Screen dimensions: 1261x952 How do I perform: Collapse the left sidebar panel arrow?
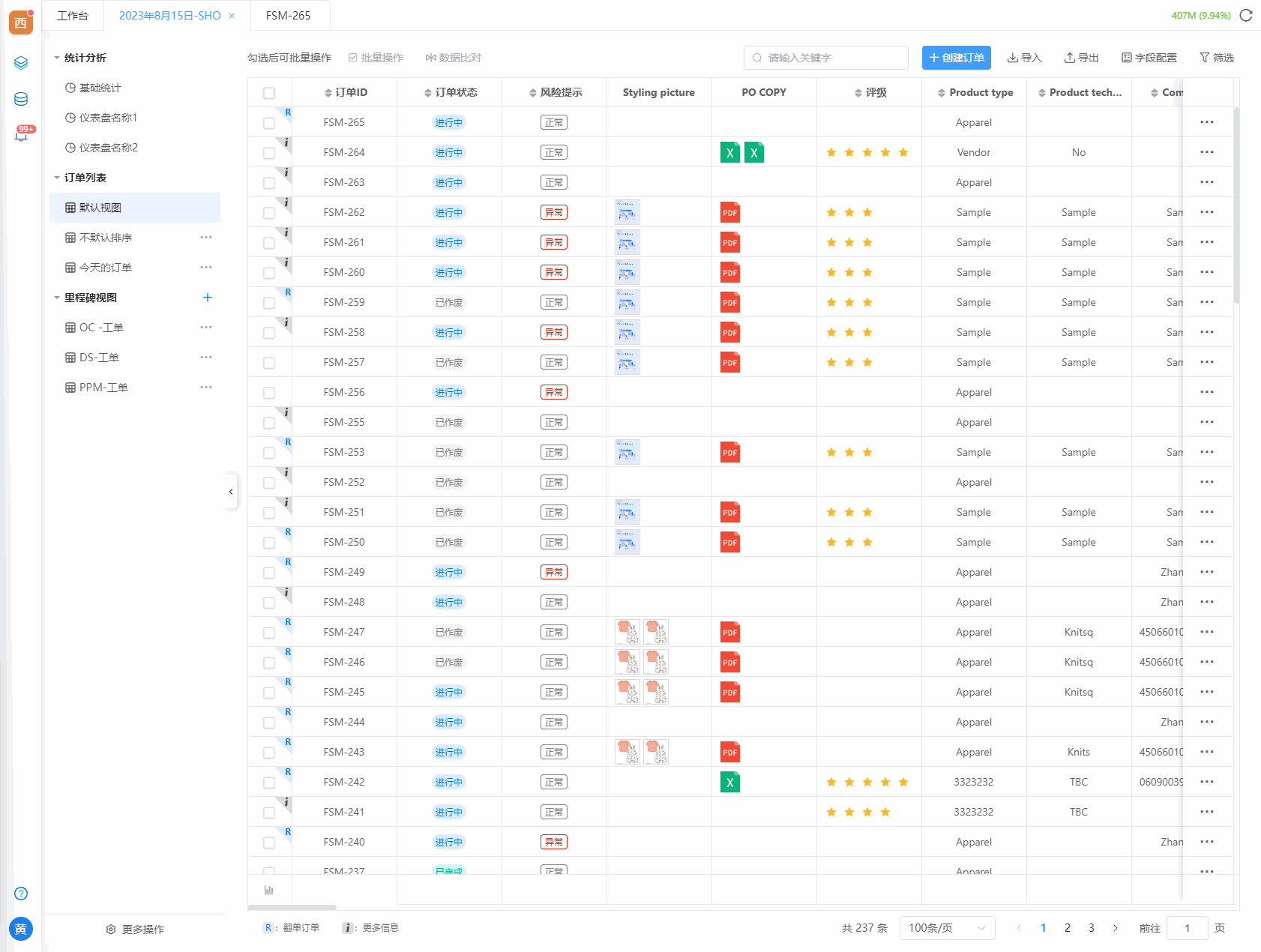(x=231, y=492)
